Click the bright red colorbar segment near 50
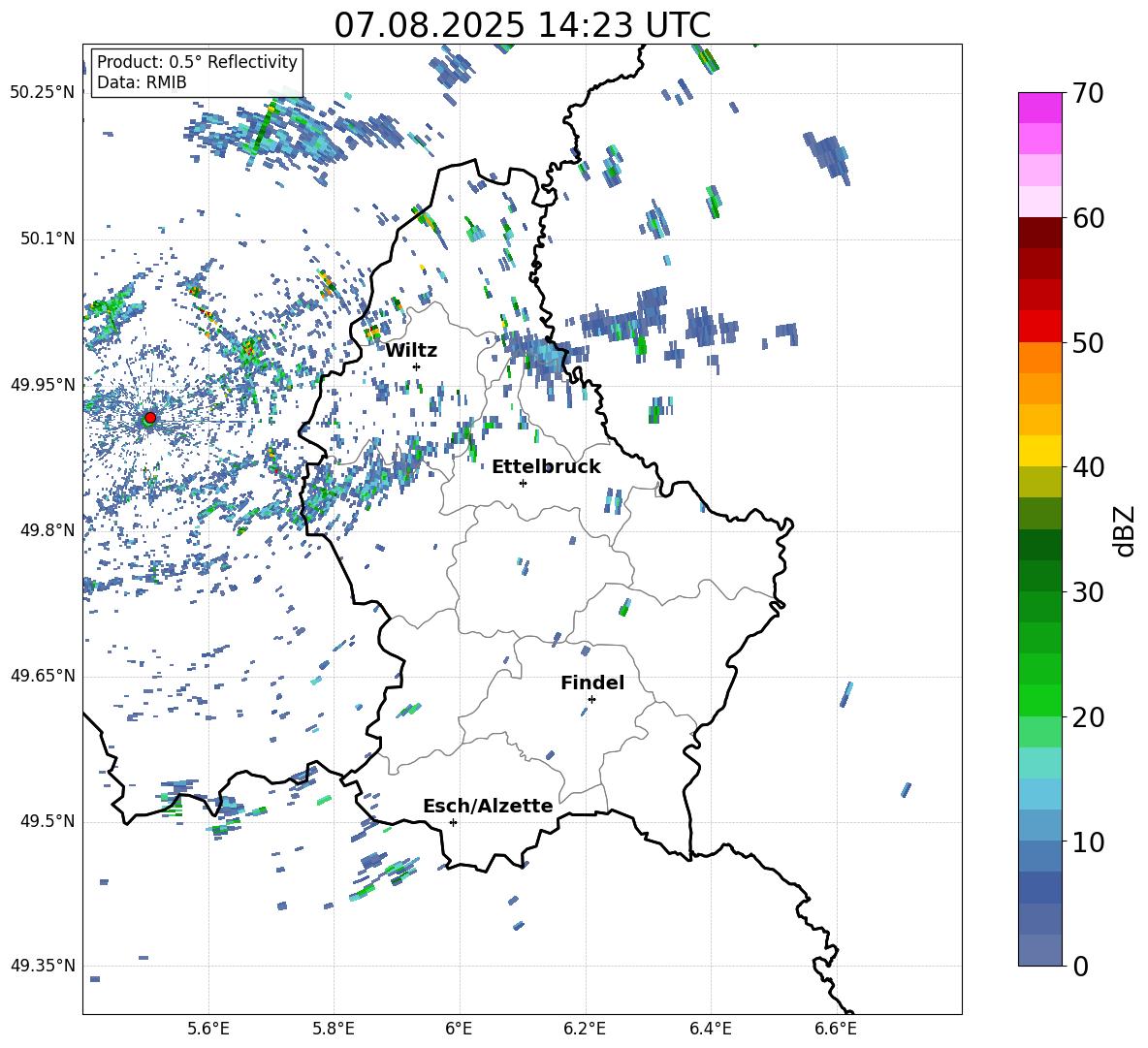Screen dimensions: 1148x1048 click(x=1040, y=327)
